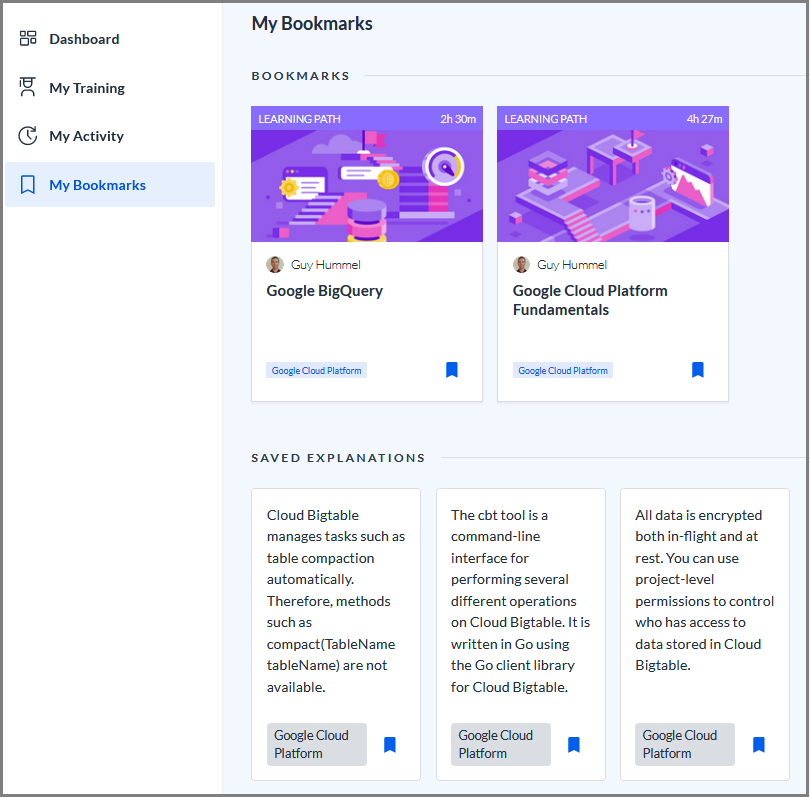Click the cbt tool command-line explanation text
Screen dimensions: 810x797
(x=520, y=601)
